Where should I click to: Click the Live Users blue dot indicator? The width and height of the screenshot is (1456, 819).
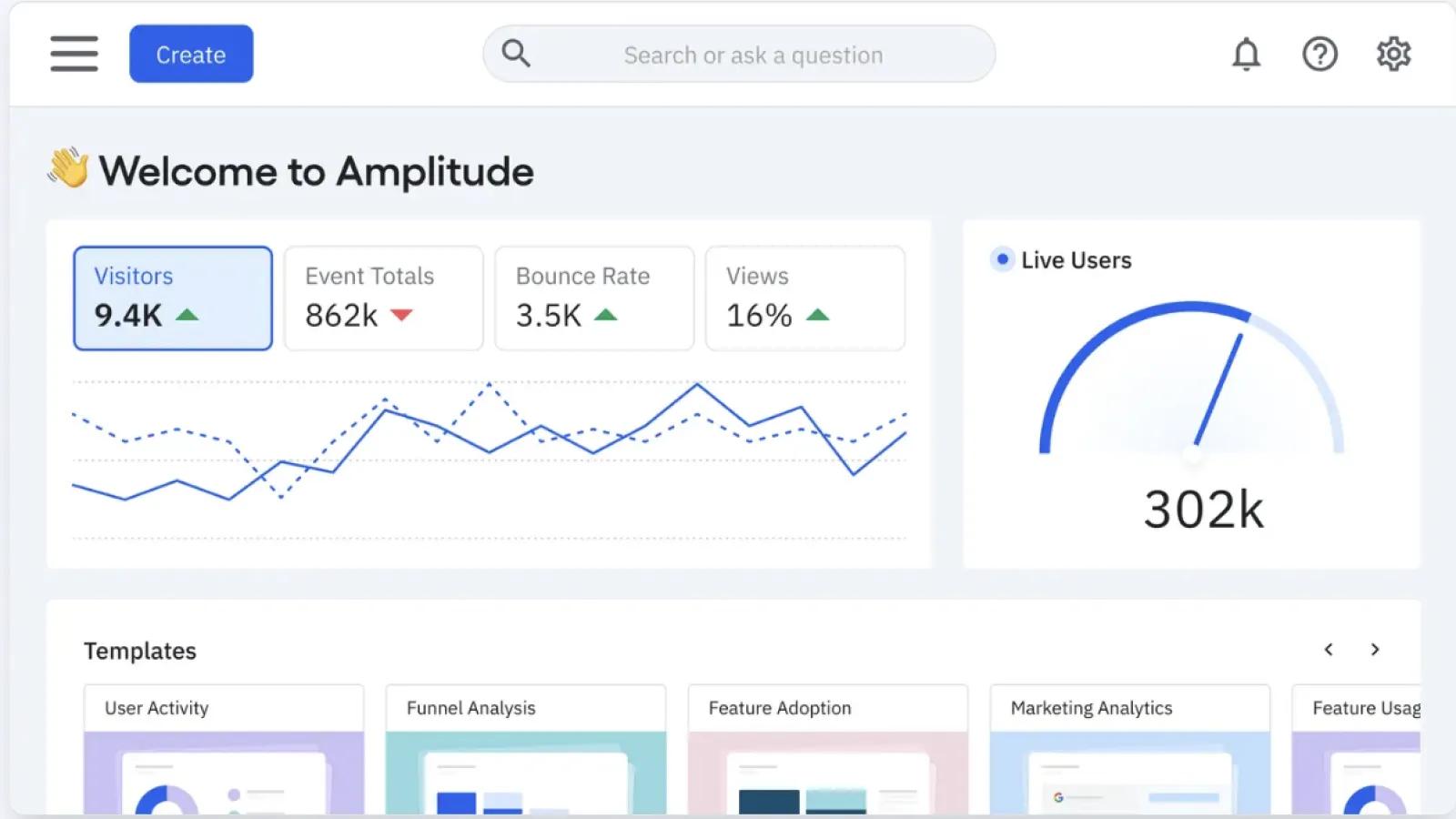click(x=1002, y=259)
